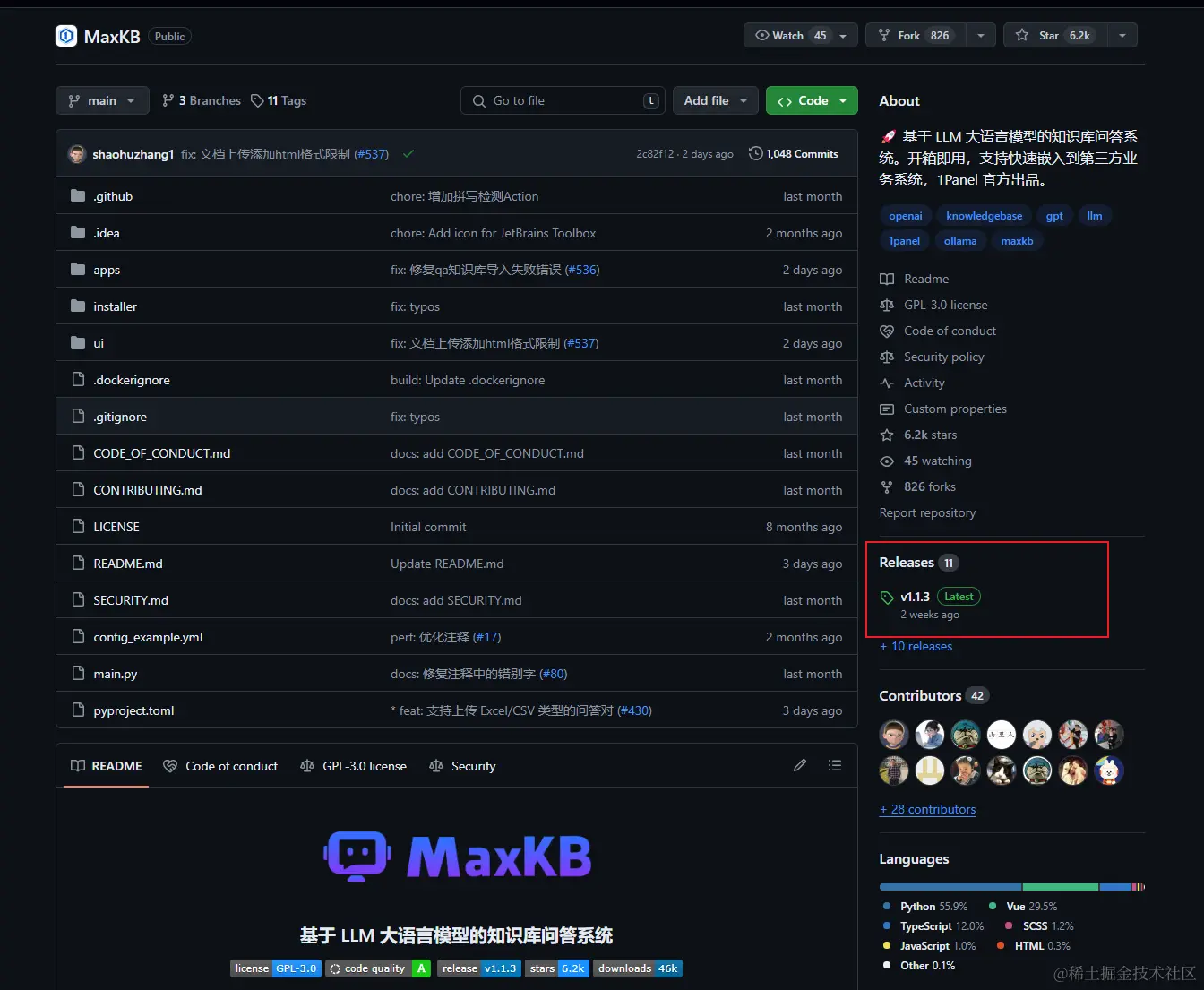Click the green commit status checkmark
This screenshot has height=990, width=1204.
coord(408,154)
